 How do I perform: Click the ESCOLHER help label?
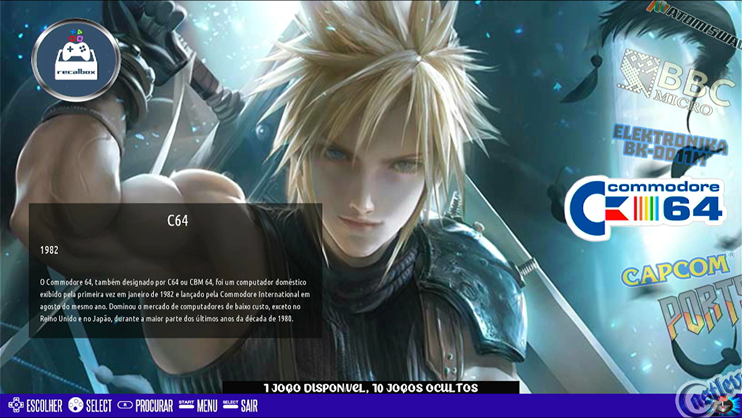[44, 406]
